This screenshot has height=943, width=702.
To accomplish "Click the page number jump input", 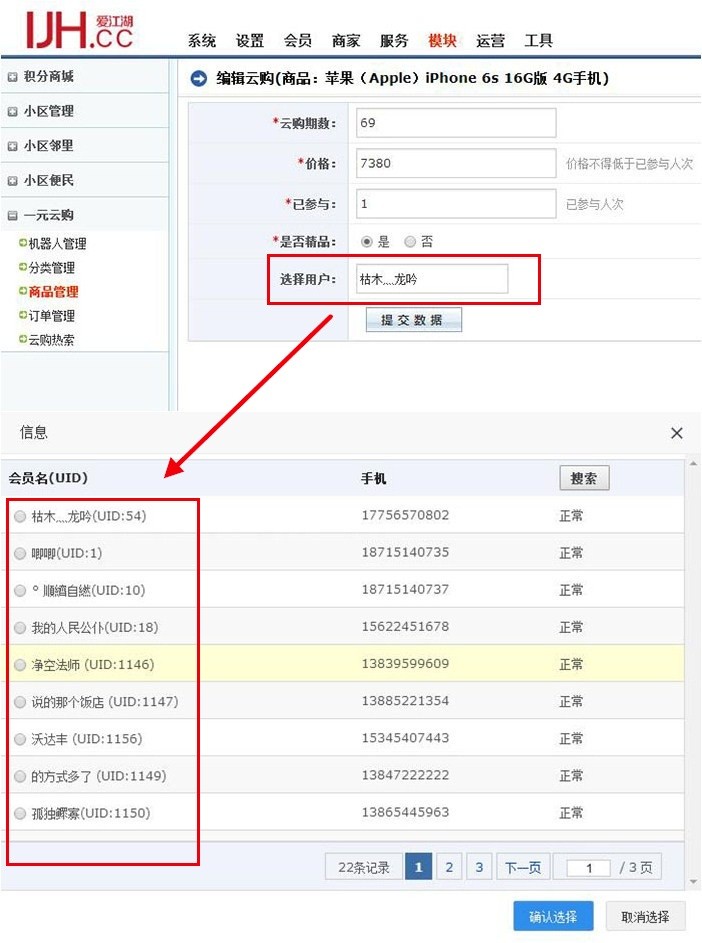I will (x=589, y=868).
